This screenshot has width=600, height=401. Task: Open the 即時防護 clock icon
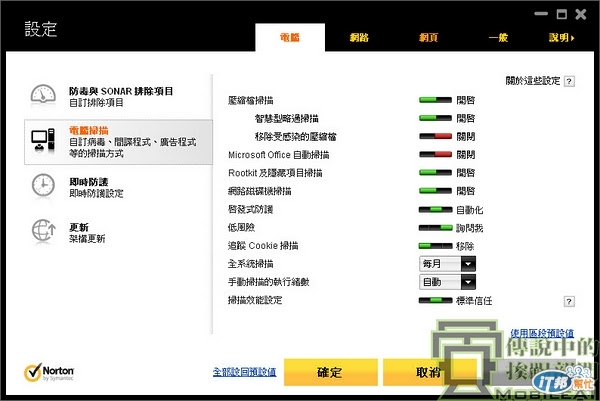(43, 186)
